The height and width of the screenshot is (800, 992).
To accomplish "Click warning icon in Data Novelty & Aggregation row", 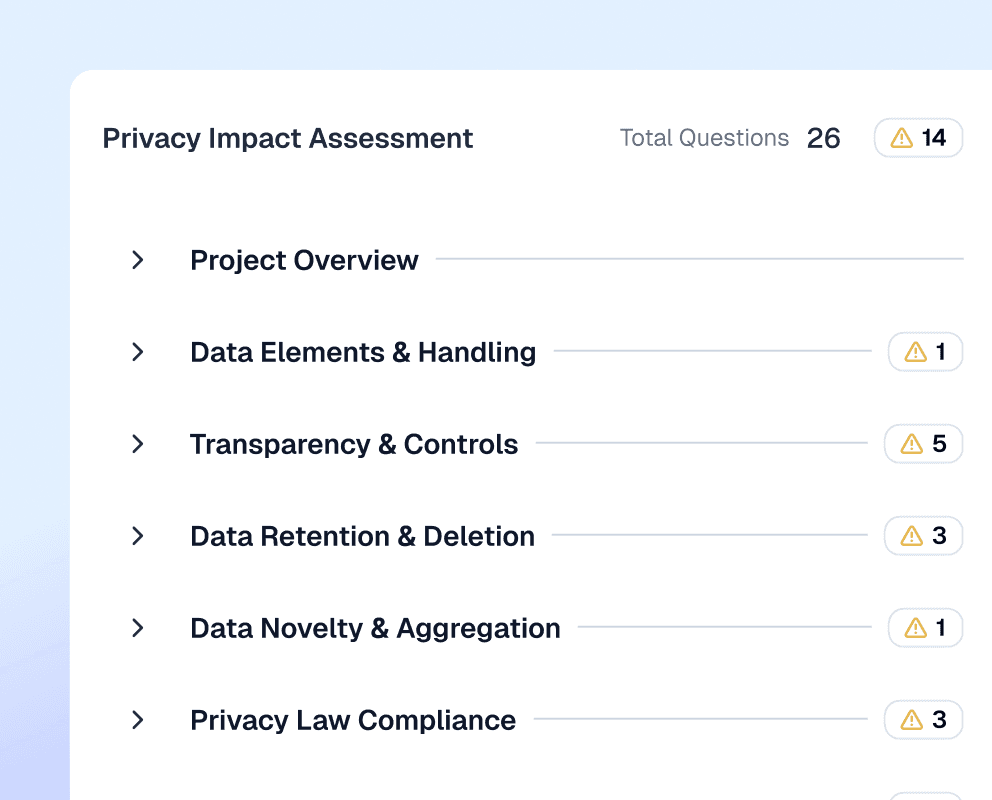I will [916, 628].
